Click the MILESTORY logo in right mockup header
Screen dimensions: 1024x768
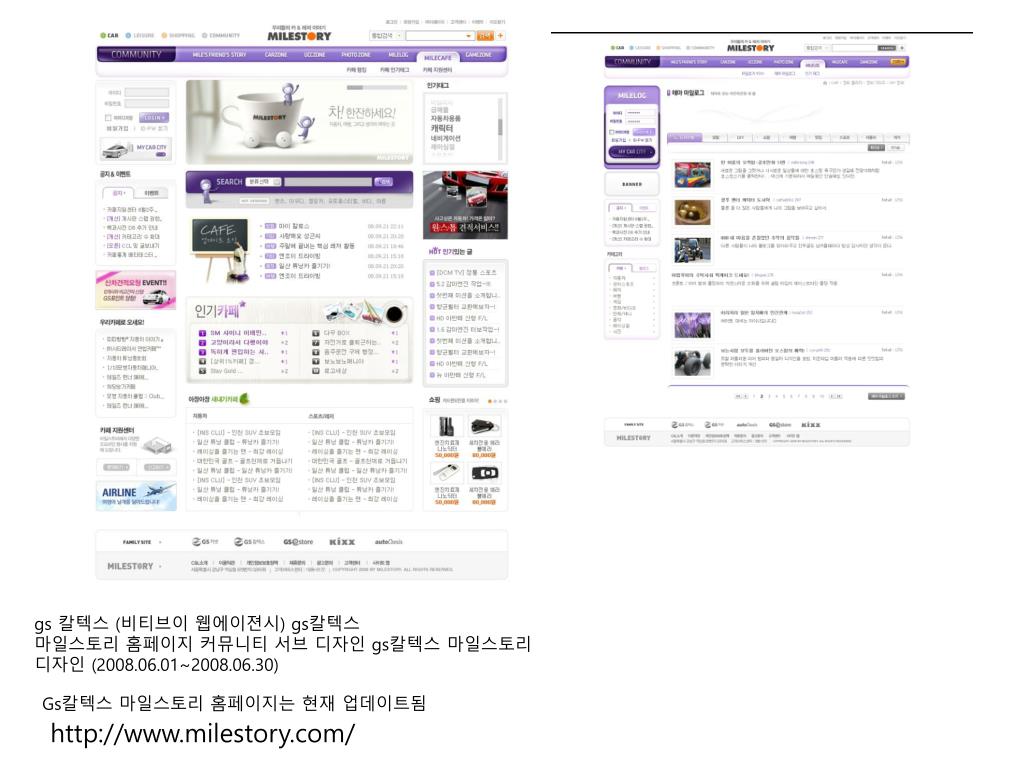pos(750,48)
